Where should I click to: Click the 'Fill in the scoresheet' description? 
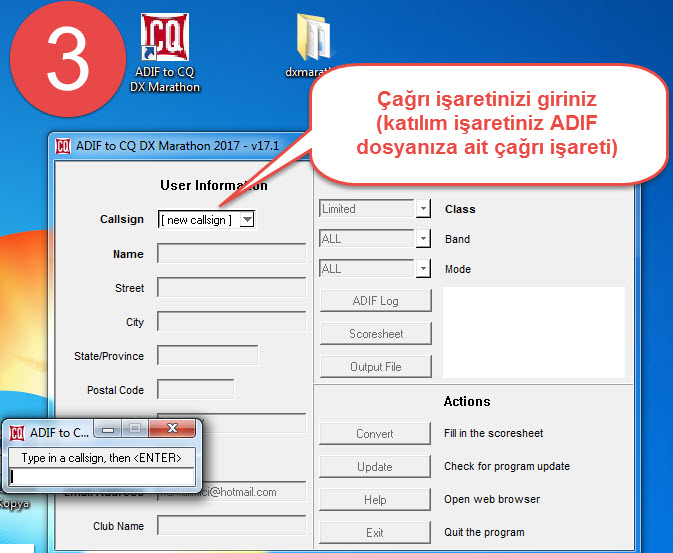coord(493,433)
